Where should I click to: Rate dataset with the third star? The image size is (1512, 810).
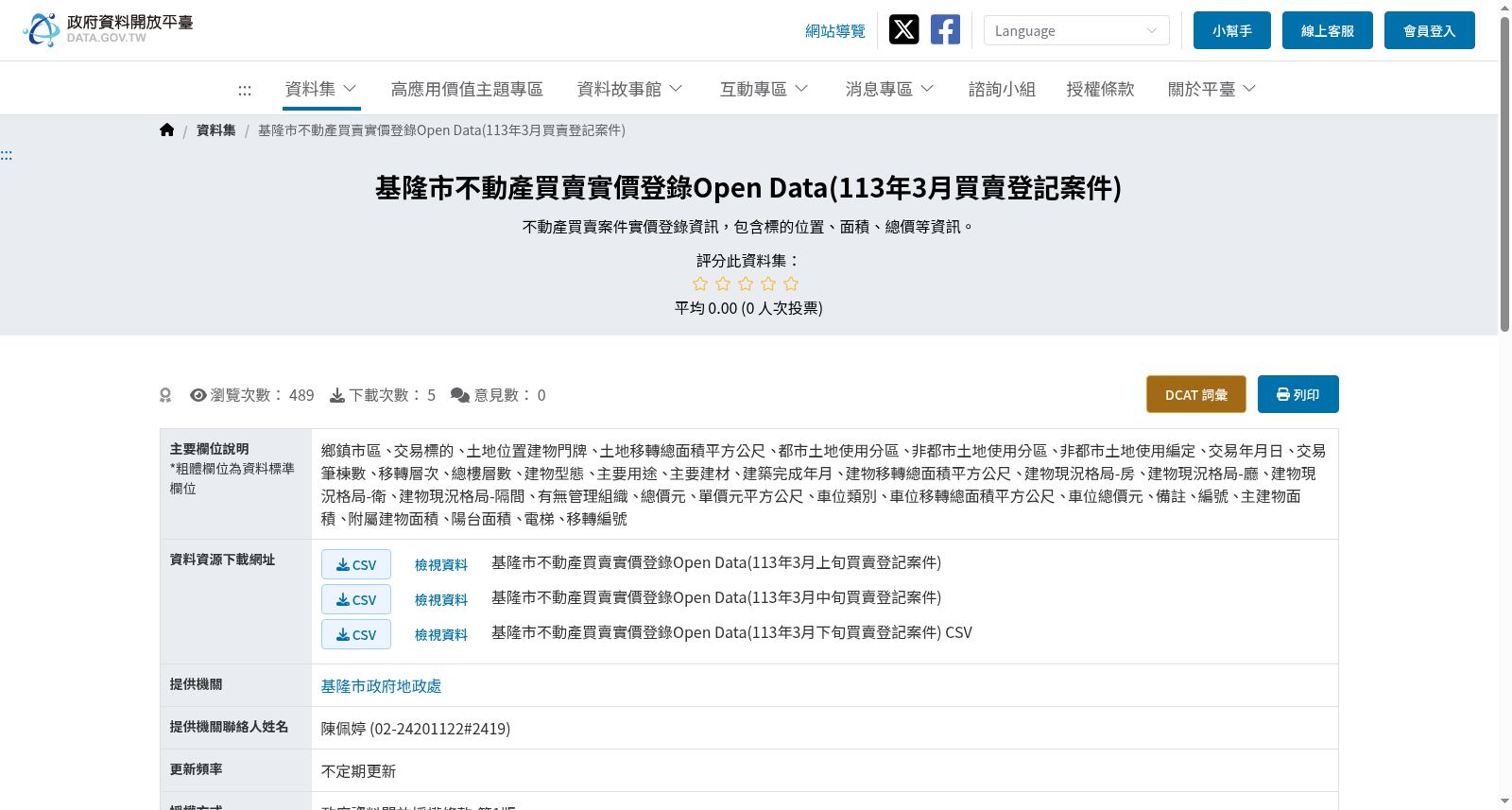[746, 284]
